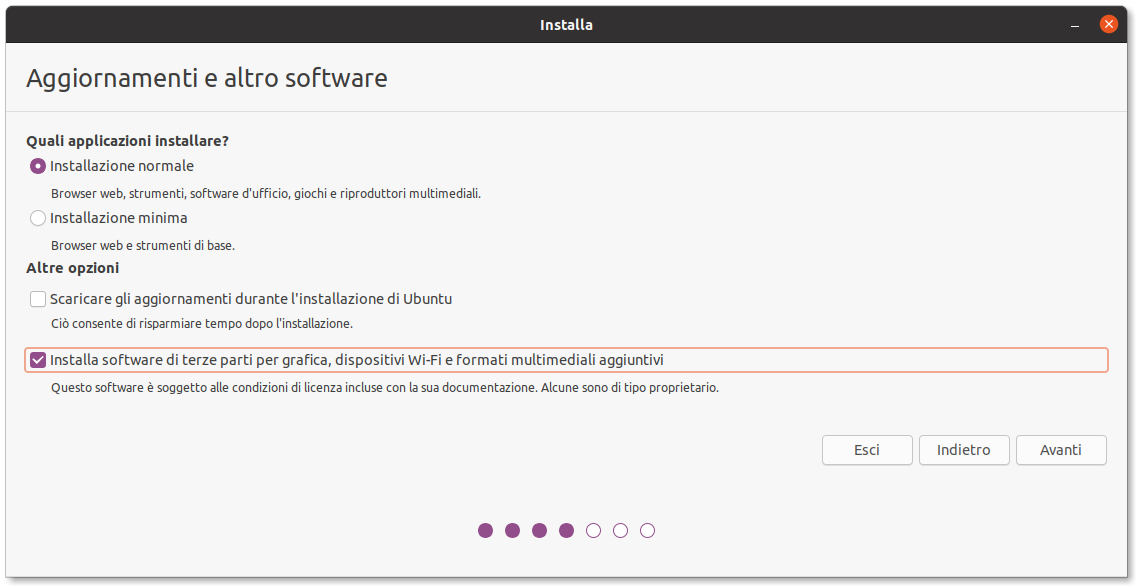Image resolution: width=1137 pixels, height=587 pixels.
Task: Click the proprietary license conditions description text
Action: (x=384, y=388)
